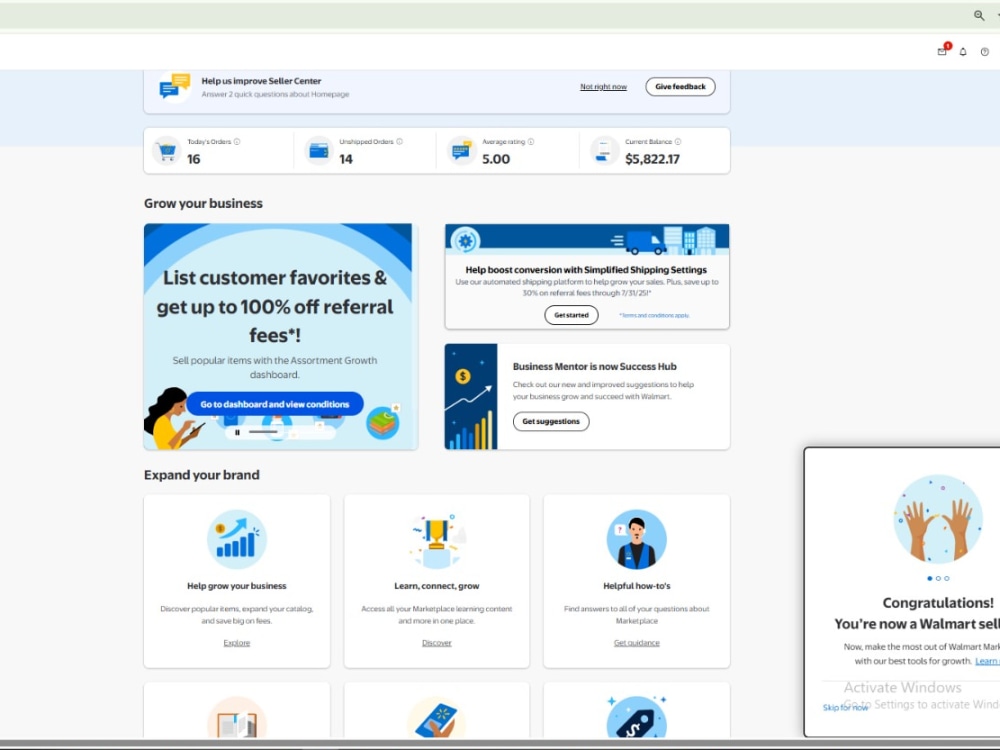Click the stacked books badge in banner
Image resolution: width=1000 pixels, height=750 pixels.
383,423
